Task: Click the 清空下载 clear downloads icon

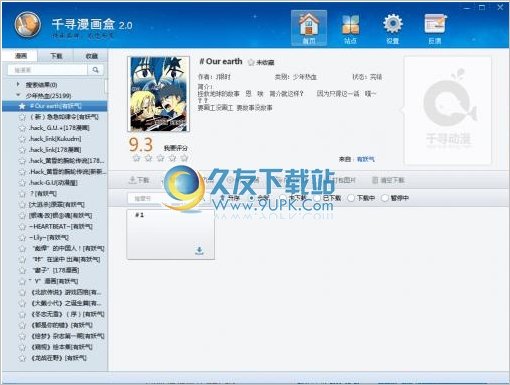Action: [388, 180]
